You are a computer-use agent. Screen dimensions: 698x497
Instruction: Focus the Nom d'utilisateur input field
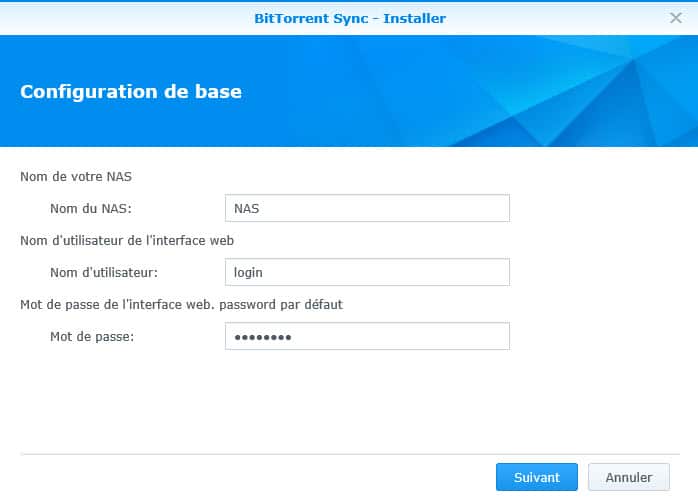(367, 272)
